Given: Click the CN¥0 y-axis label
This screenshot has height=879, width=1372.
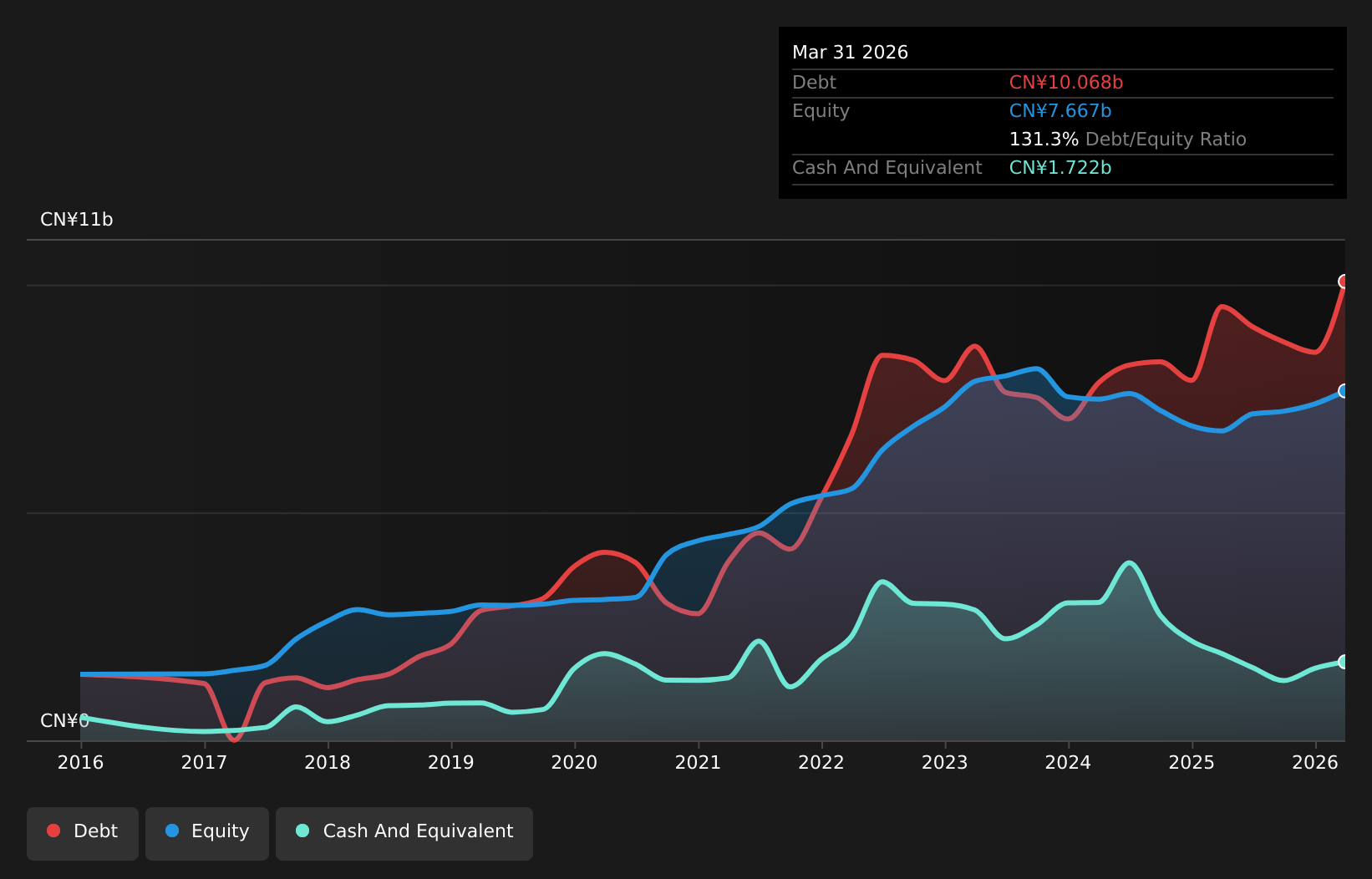Looking at the screenshot, I should (x=64, y=721).
